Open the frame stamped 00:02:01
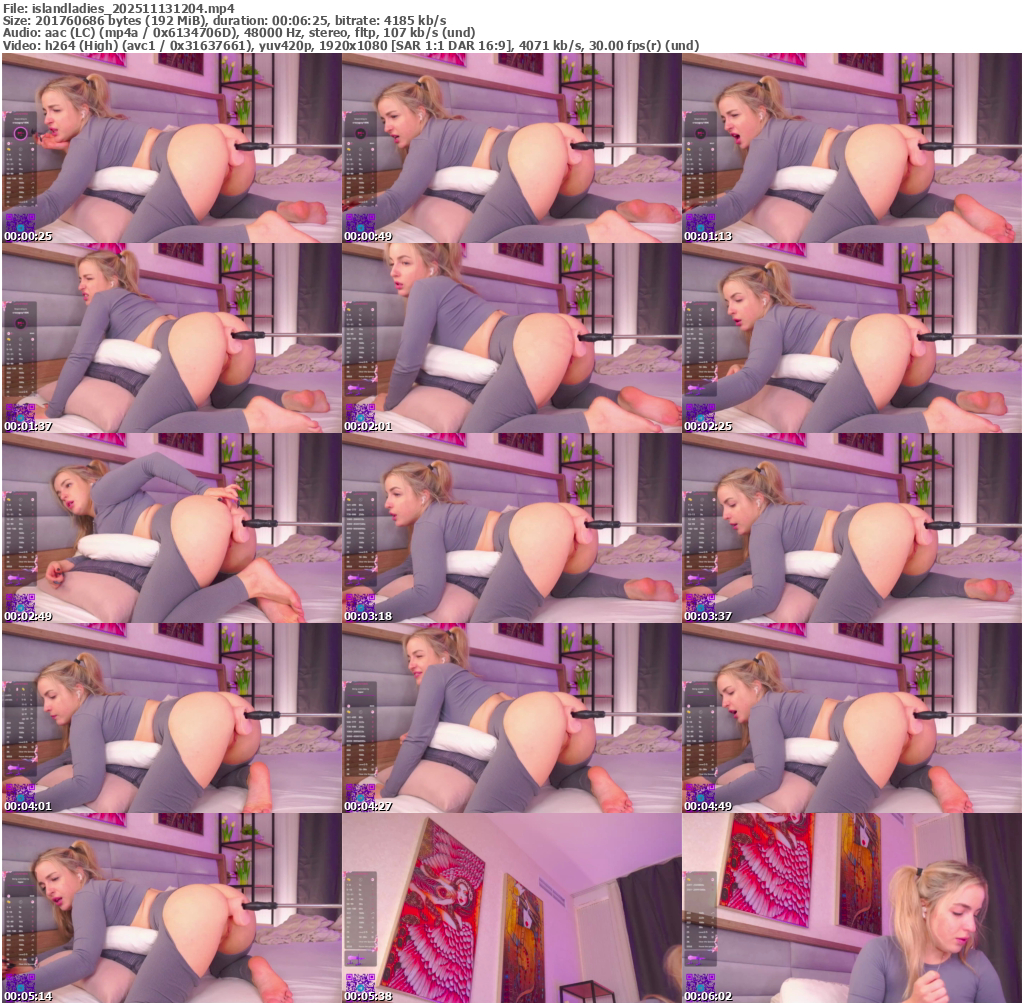This screenshot has width=1024, height=1003. coord(511,338)
